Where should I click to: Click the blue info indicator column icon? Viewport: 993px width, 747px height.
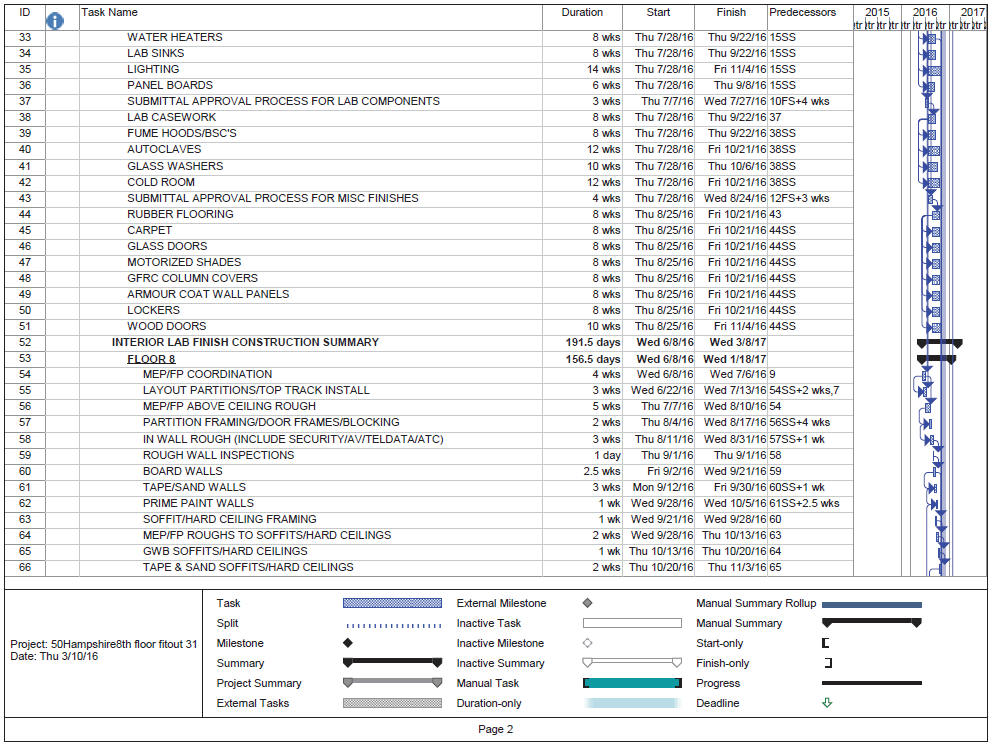(x=56, y=21)
